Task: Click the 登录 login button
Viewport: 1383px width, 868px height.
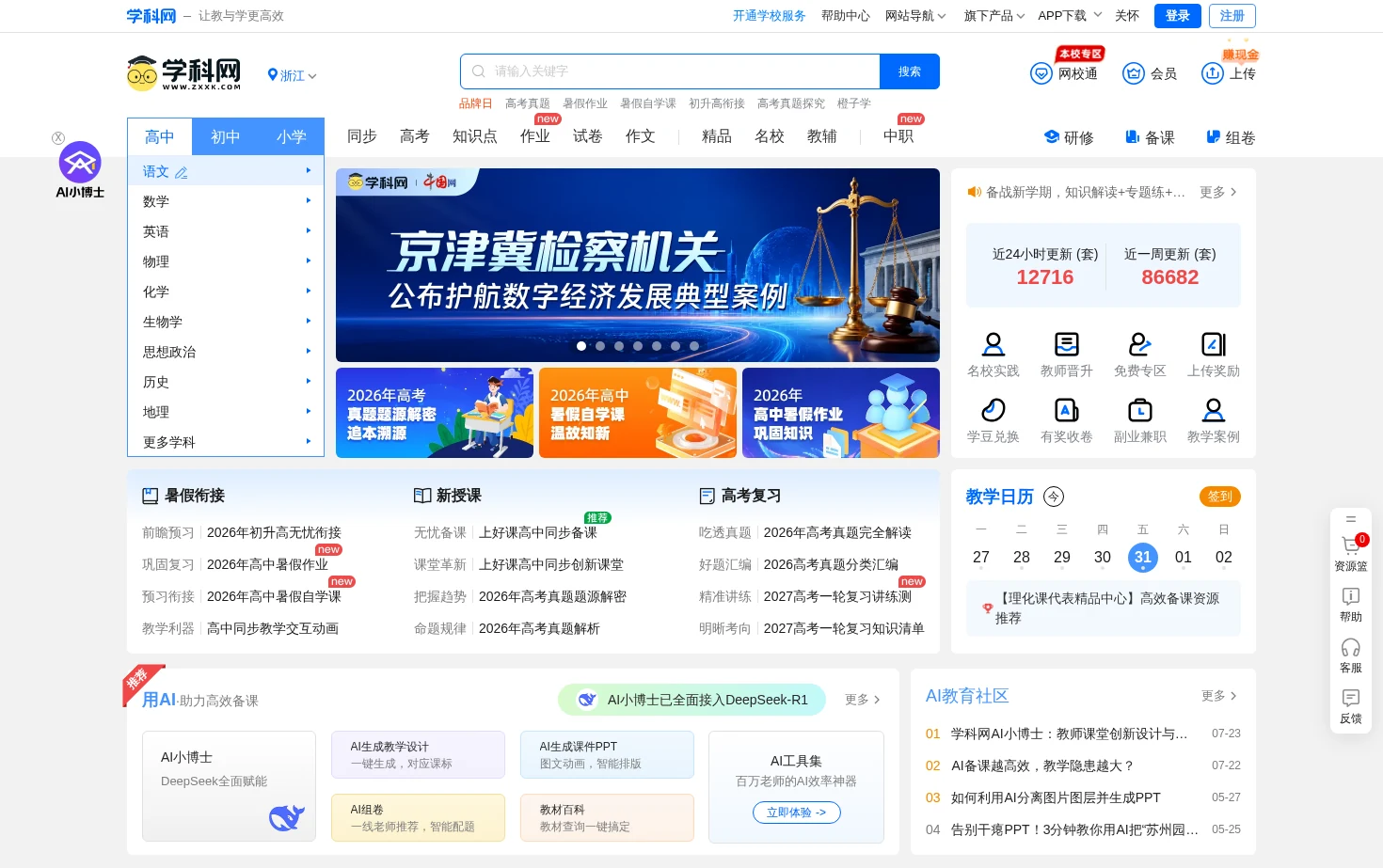Action: pyautogui.click(x=1178, y=16)
